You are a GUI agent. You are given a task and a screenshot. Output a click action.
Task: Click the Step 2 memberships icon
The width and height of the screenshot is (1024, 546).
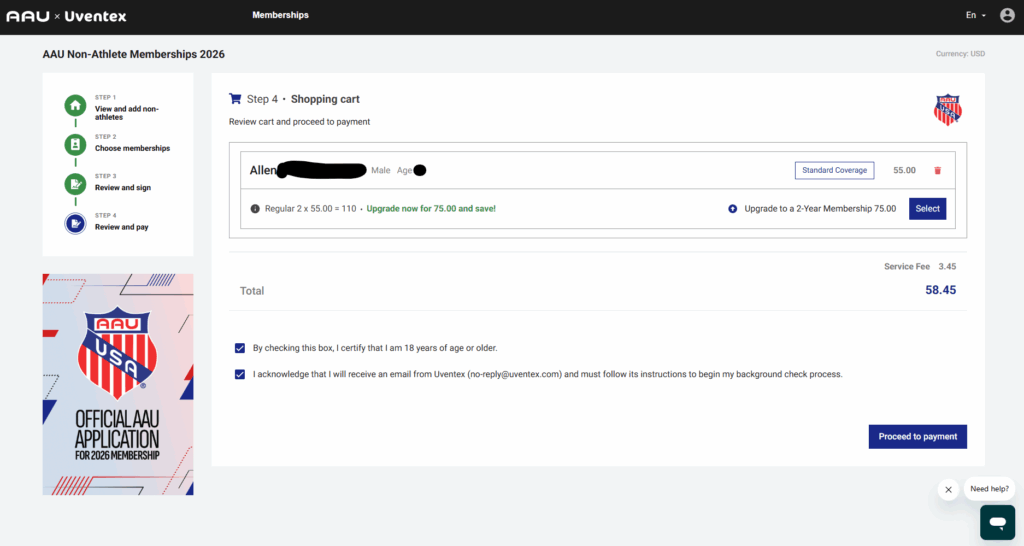[75, 145]
